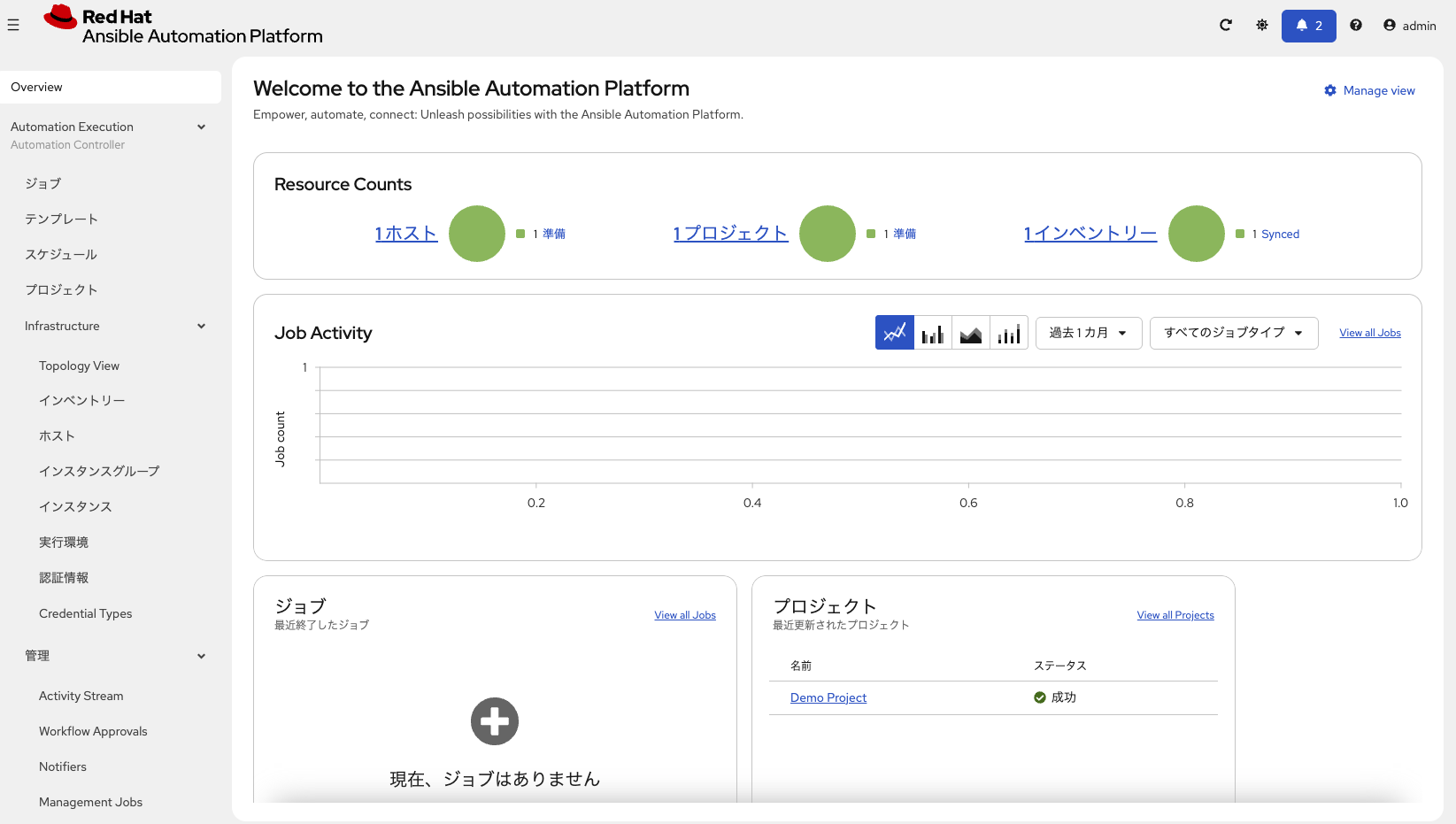Screen dimensions: 1456x824
Task: Click View all Jobs in Job Activity
Action: coord(1370,333)
